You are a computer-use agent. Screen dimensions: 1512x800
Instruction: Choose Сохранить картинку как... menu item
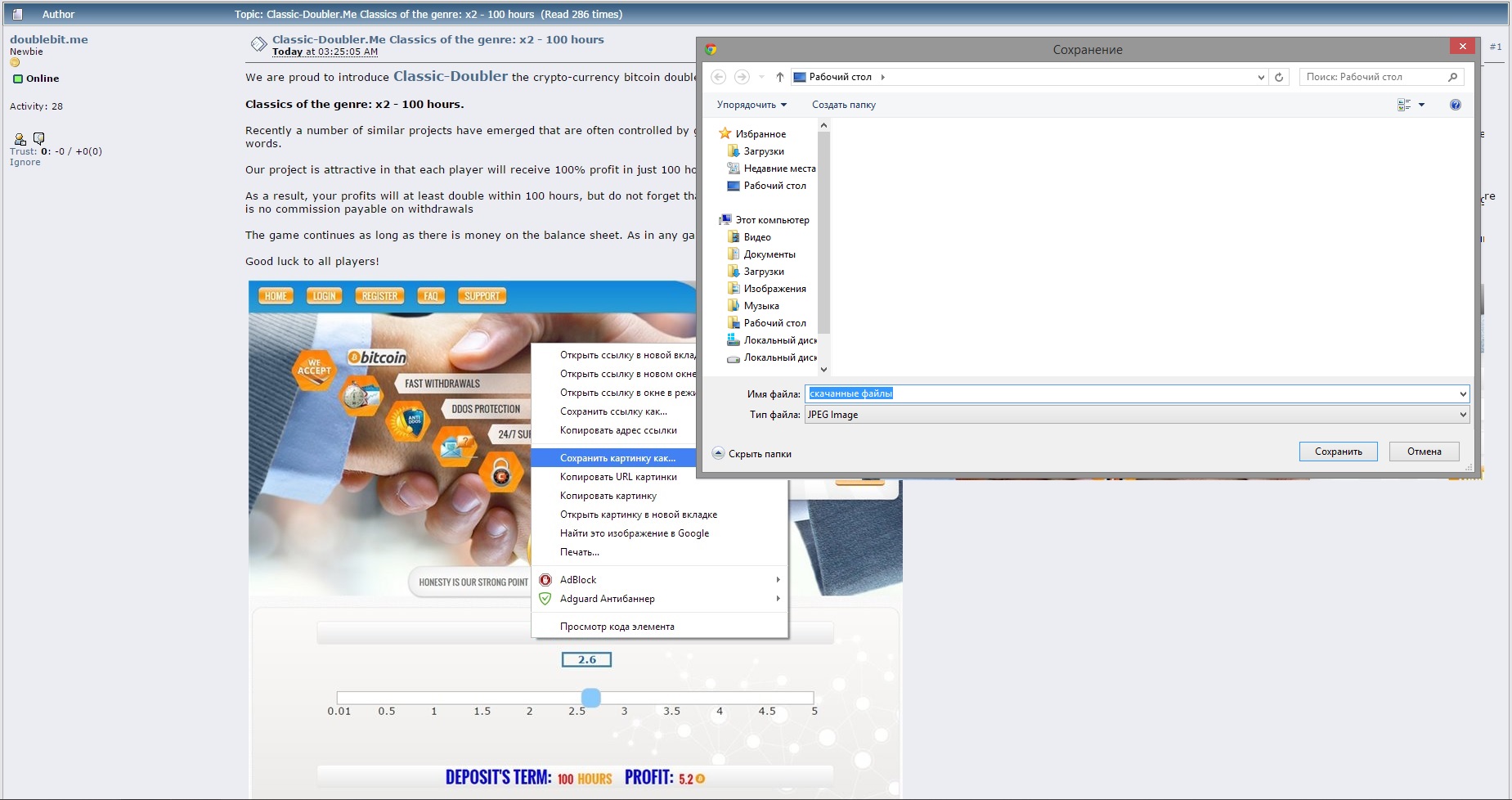613,458
